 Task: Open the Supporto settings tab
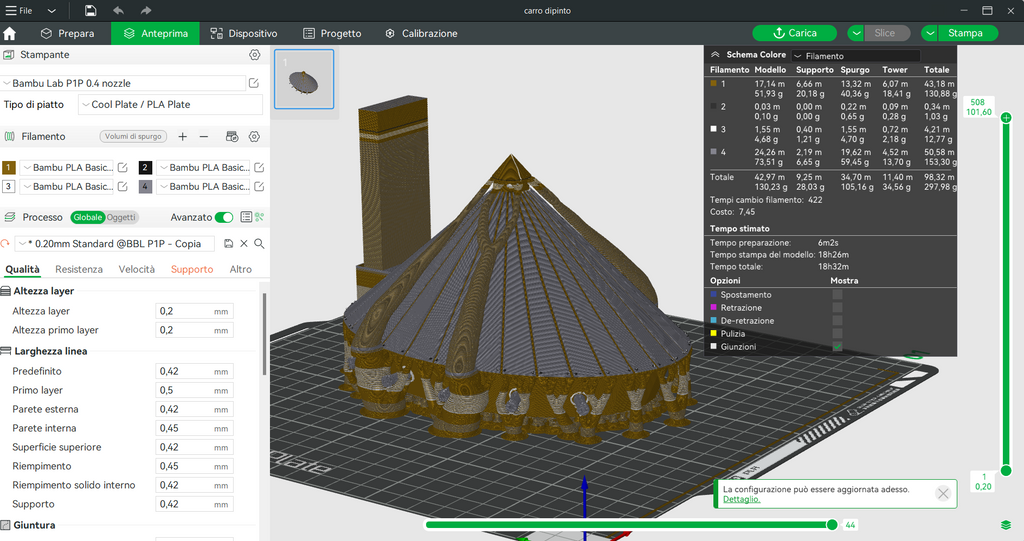pos(192,269)
